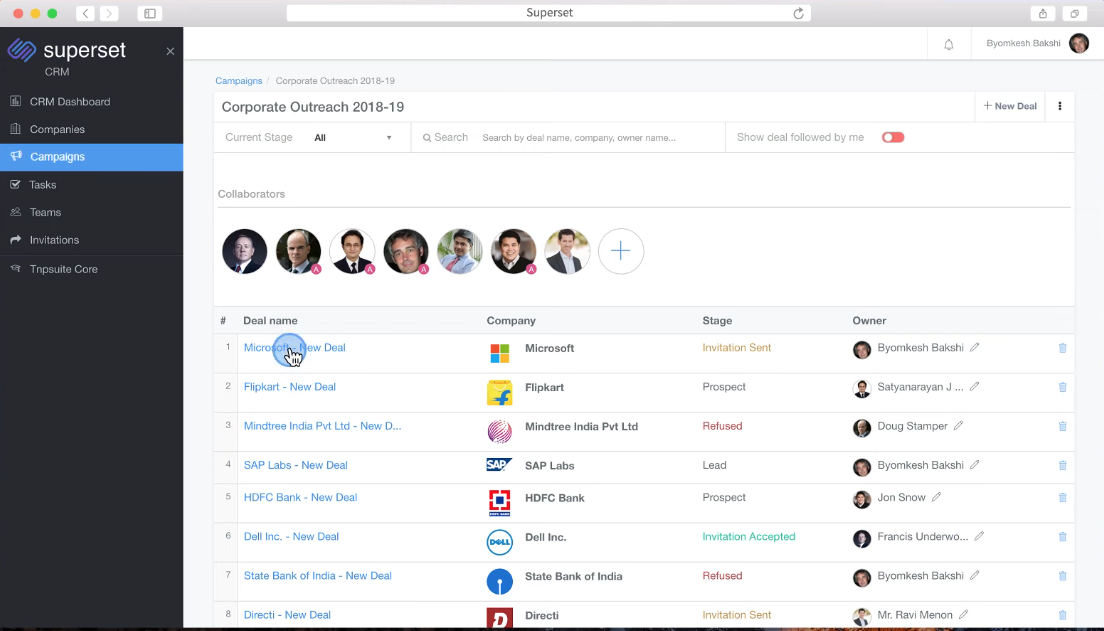Screen dimensions: 1104x631
Task: Edit owner pencil for Microsoft deal
Action: pyautogui.click(x=974, y=347)
